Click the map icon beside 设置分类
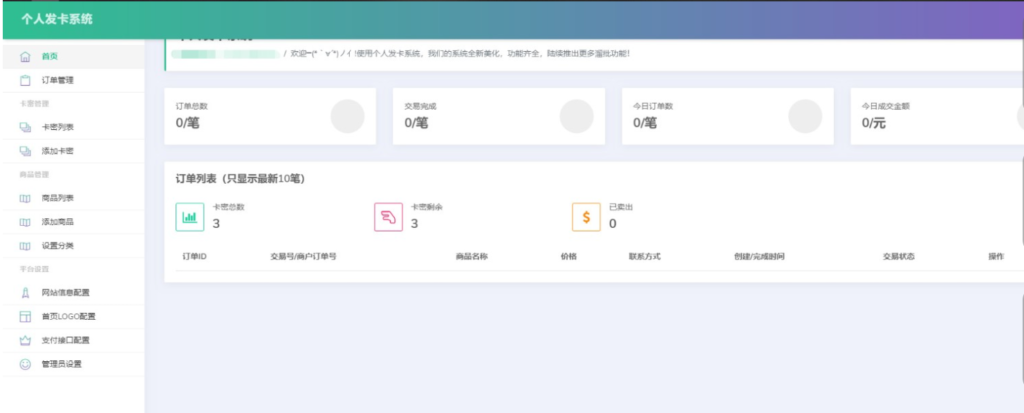The height and width of the screenshot is (413, 1024). [25, 246]
